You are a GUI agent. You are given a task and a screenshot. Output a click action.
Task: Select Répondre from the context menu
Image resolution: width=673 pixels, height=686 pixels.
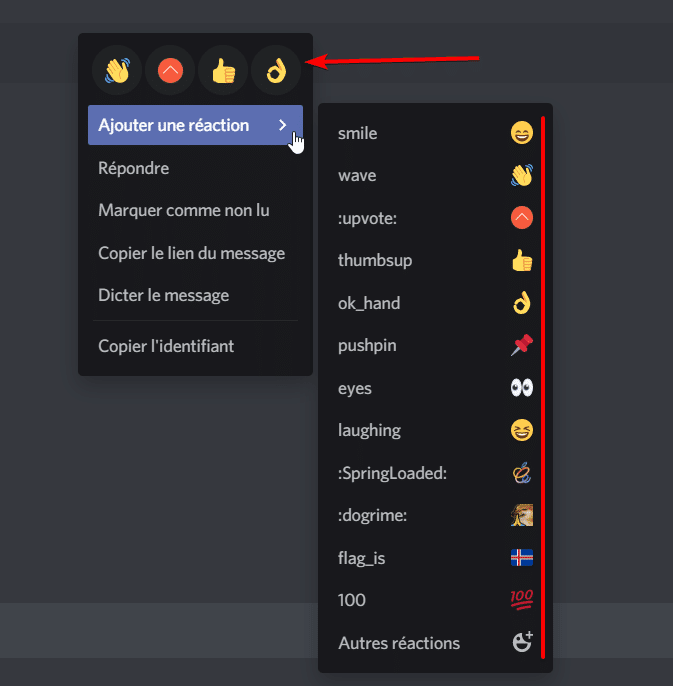134,168
